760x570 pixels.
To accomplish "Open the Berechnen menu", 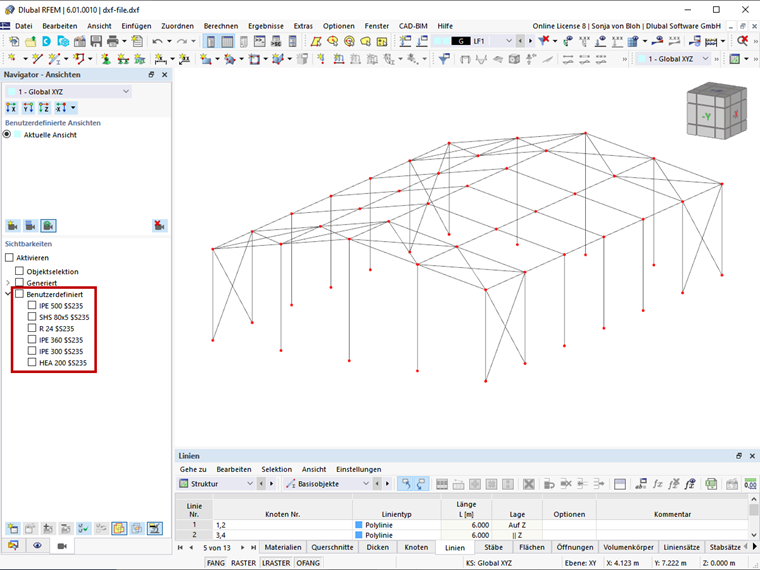I will pyautogui.click(x=221, y=26).
